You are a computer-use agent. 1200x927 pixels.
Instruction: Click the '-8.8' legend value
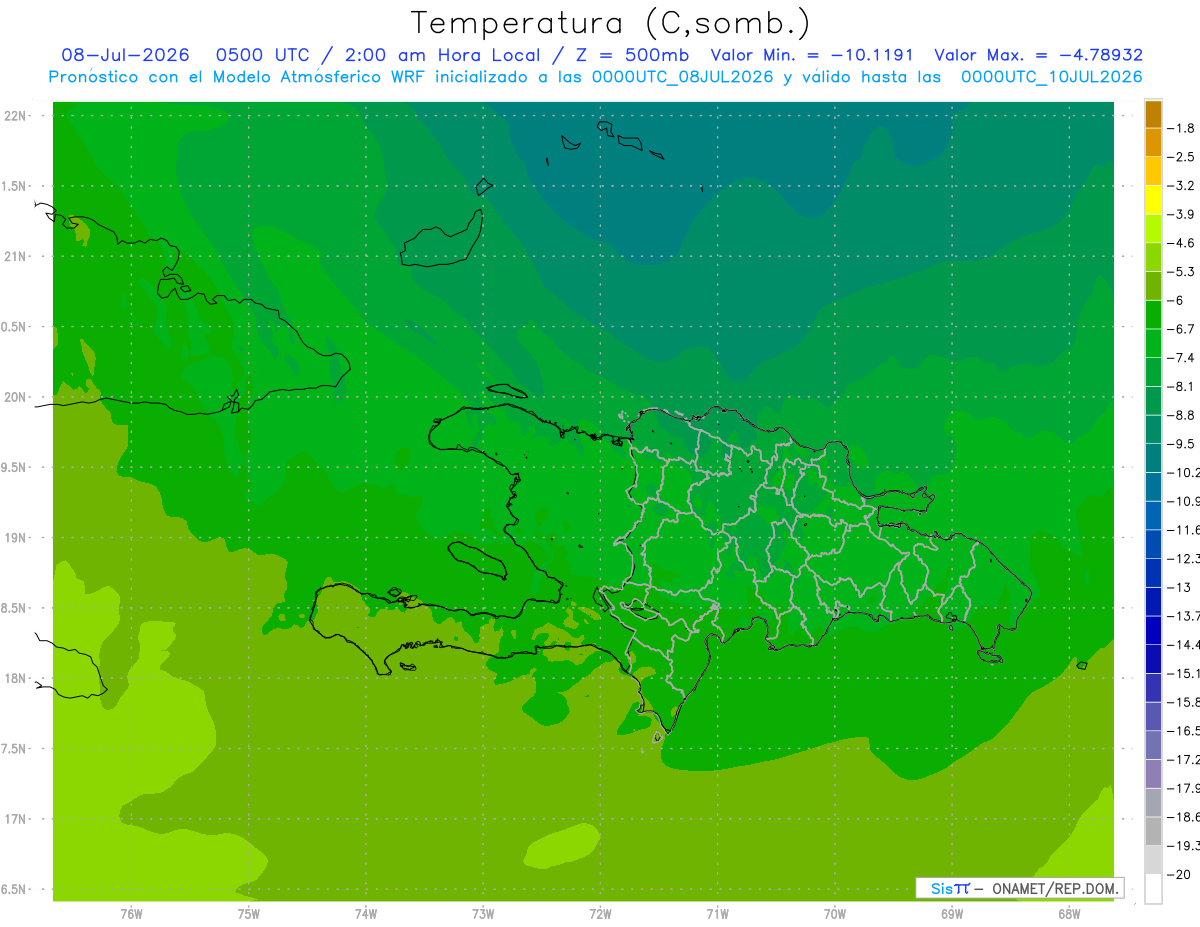click(1183, 415)
